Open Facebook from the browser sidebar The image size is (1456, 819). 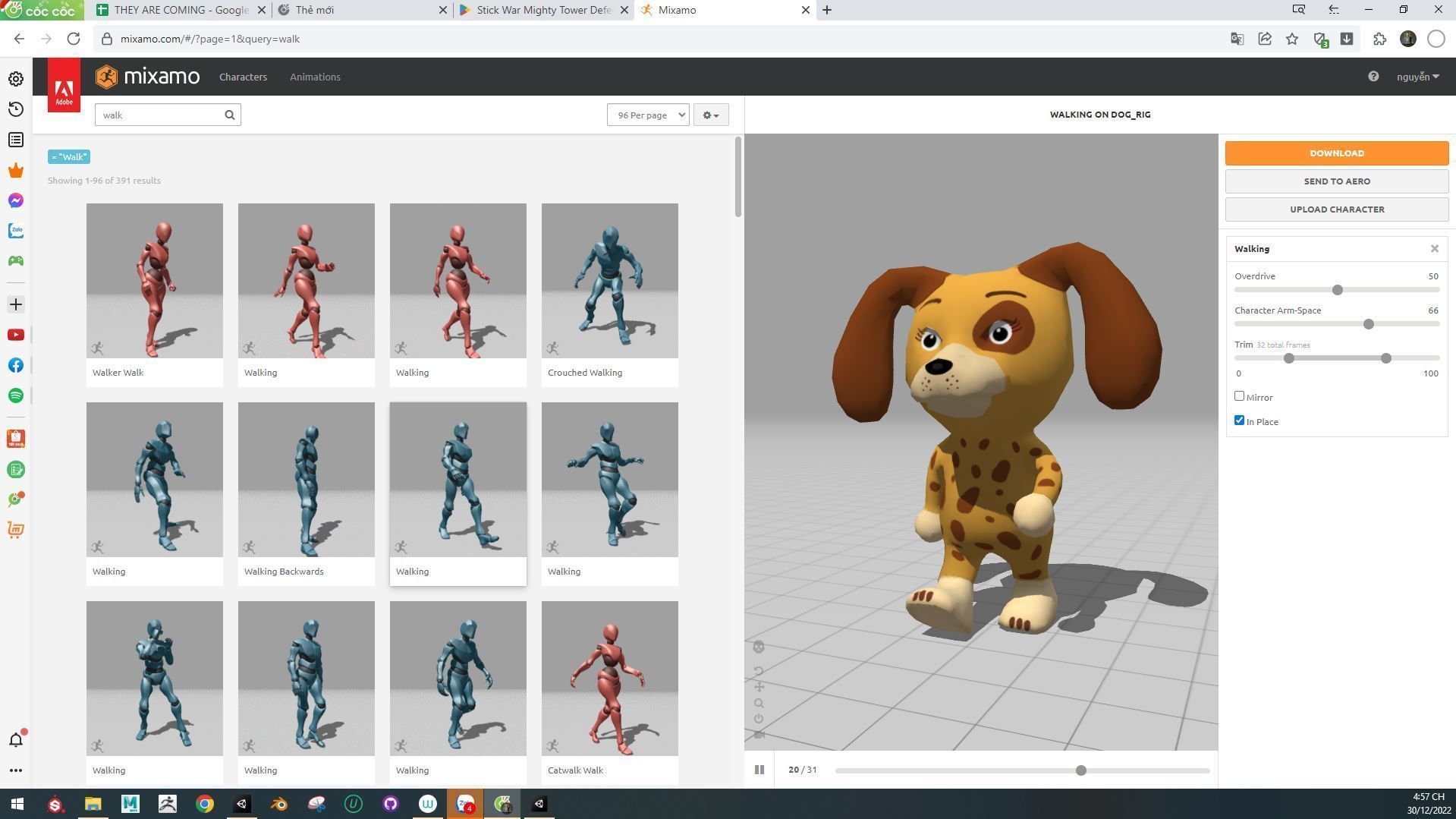coord(16,365)
